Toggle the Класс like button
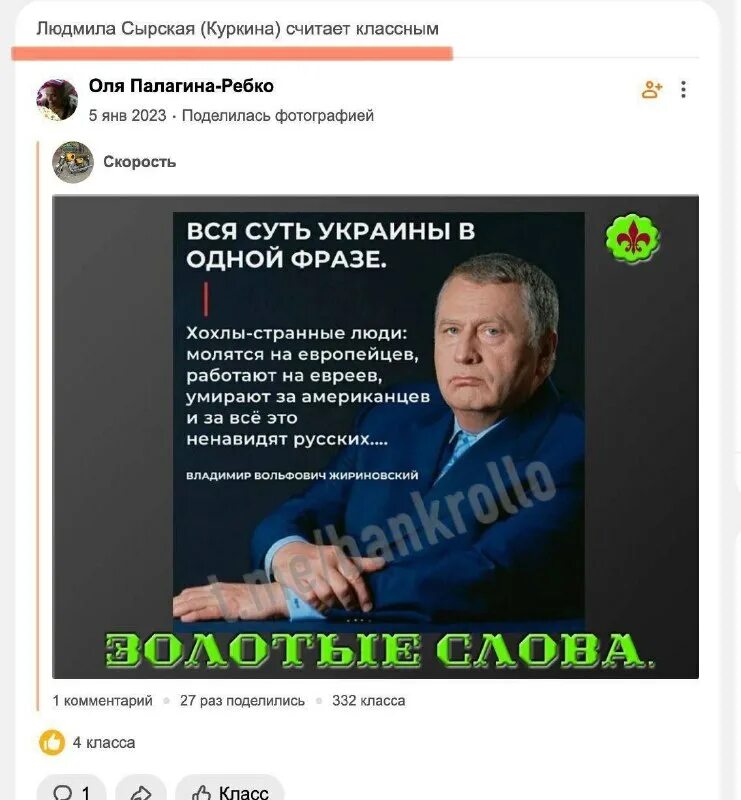Viewport: 741px width, 800px height. (230, 790)
